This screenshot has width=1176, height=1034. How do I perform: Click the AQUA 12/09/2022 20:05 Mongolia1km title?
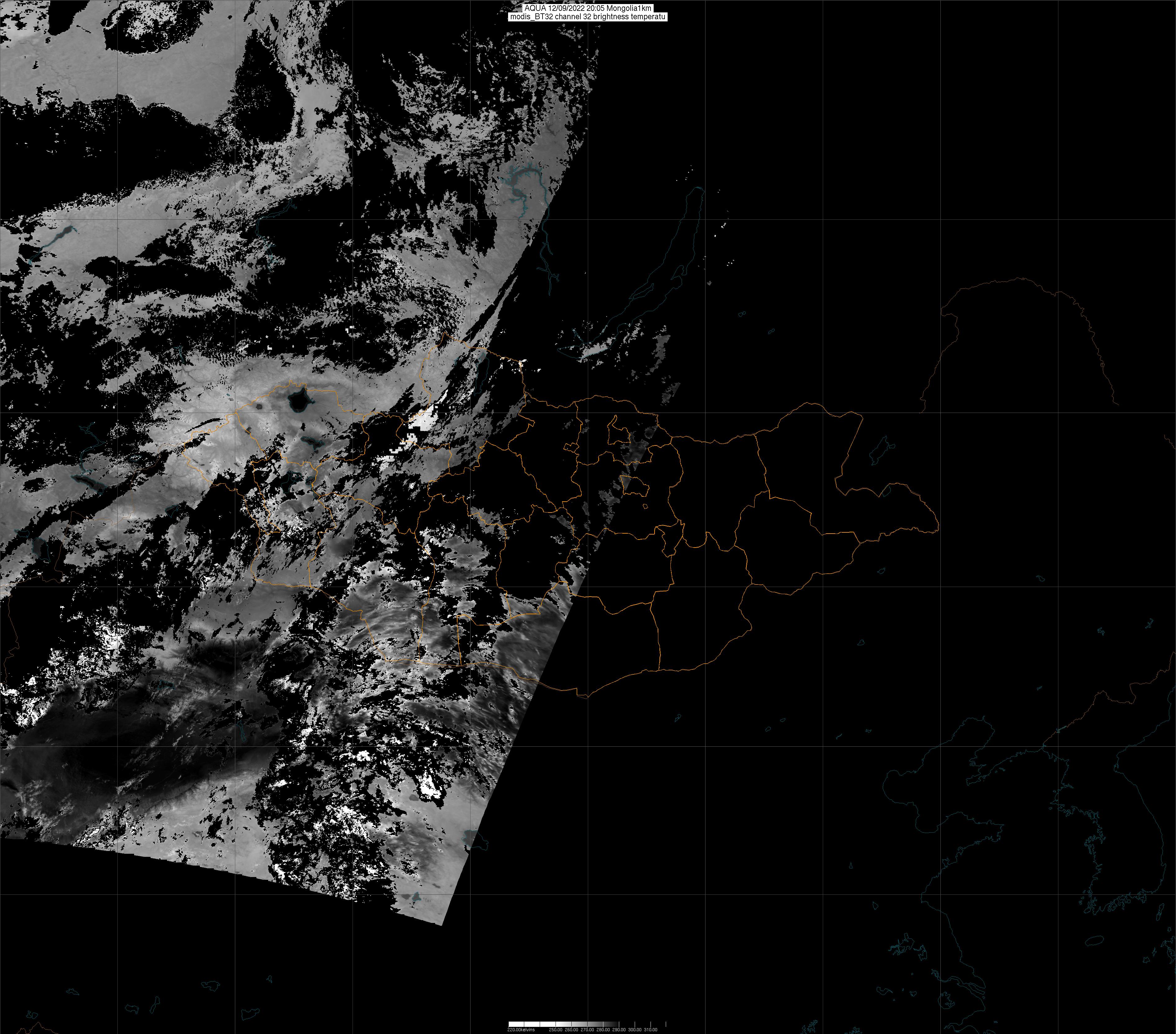click(588, 8)
